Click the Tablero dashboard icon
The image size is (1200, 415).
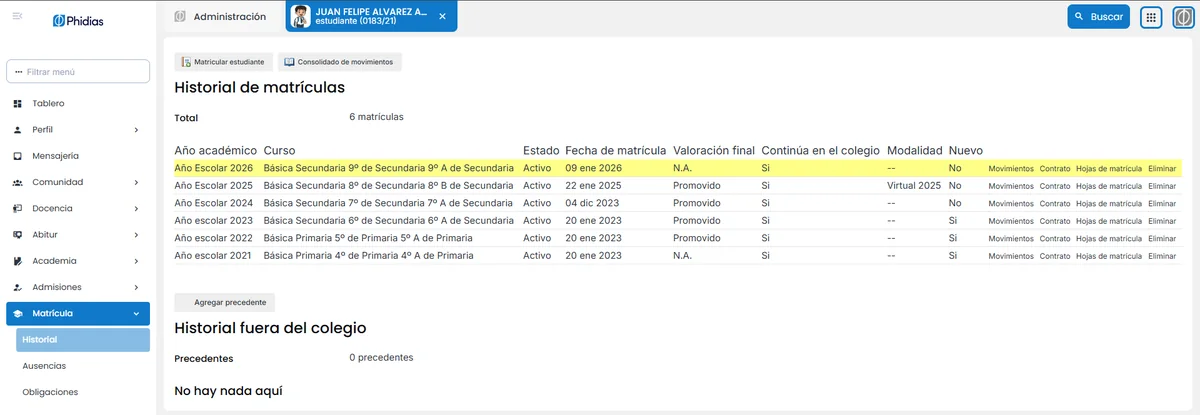18,104
